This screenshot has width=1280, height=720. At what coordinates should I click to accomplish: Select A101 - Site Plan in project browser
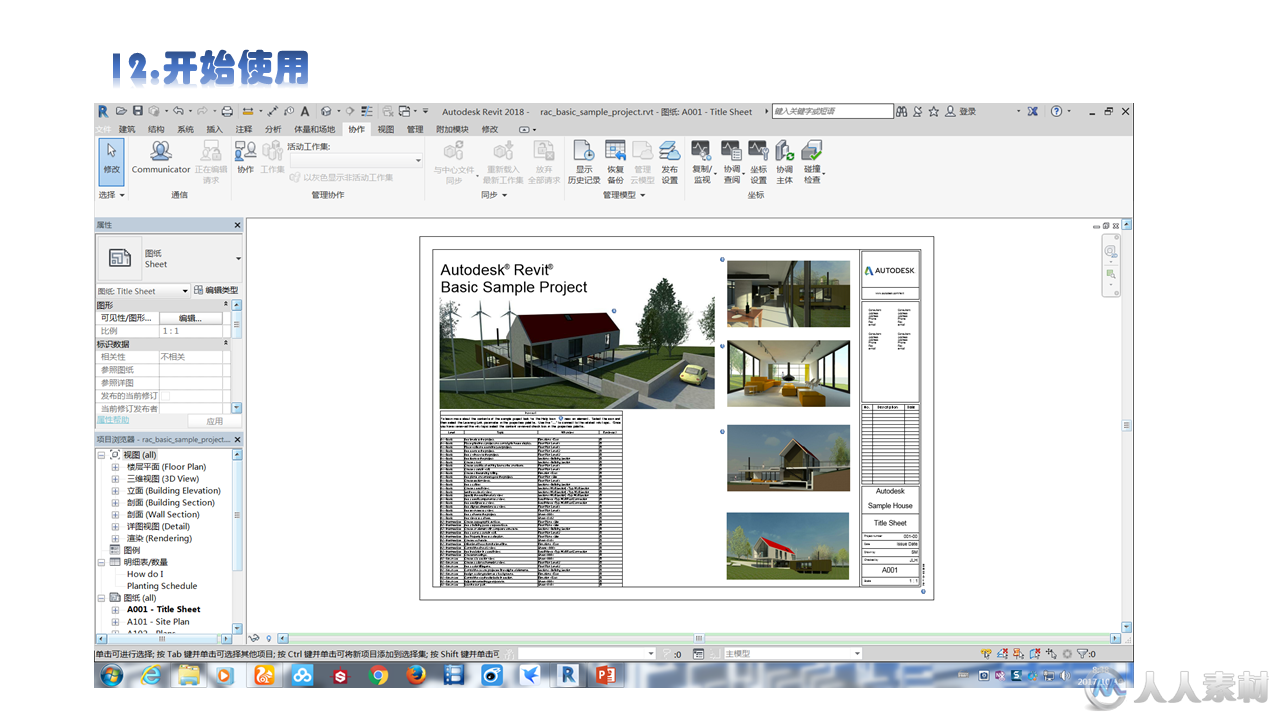point(158,621)
